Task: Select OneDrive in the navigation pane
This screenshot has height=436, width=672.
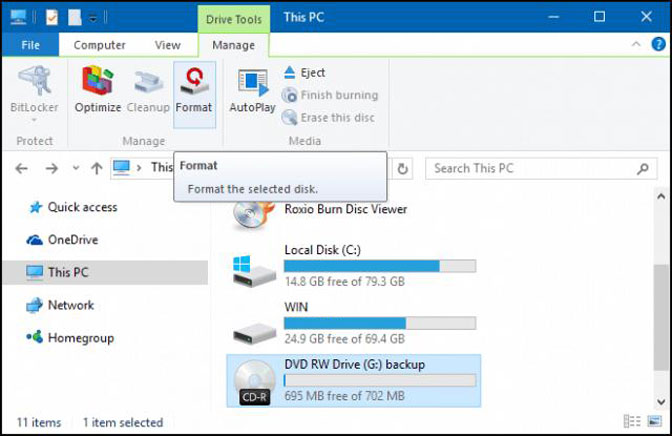Action: 63,240
